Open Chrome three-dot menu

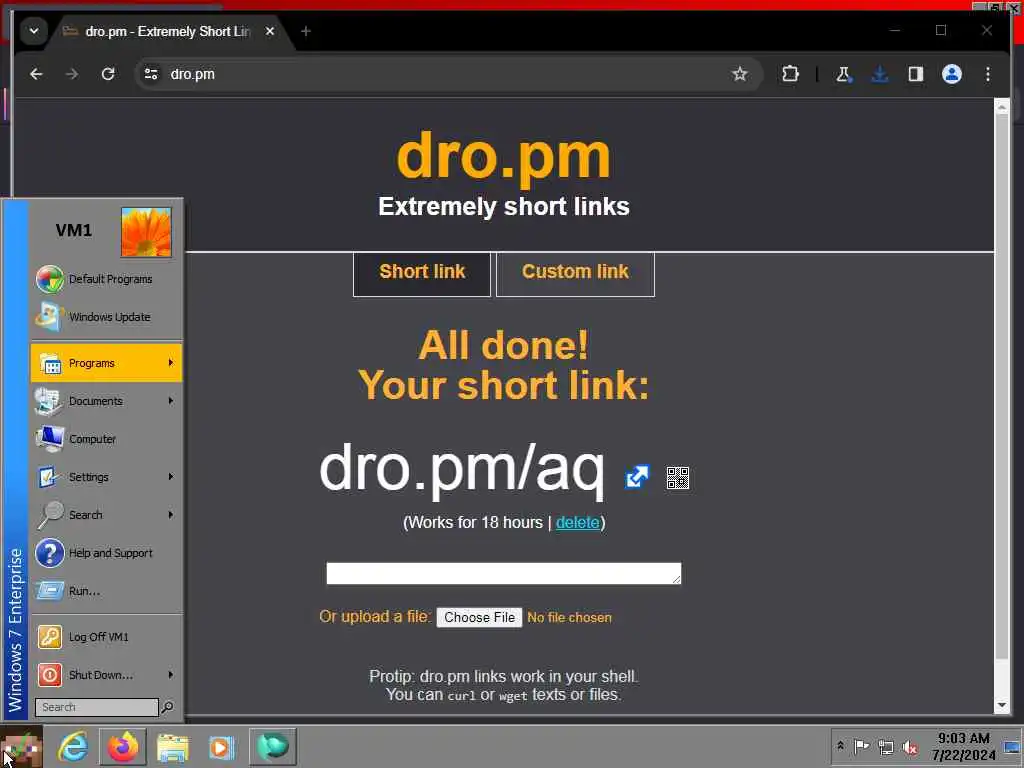click(x=987, y=74)
